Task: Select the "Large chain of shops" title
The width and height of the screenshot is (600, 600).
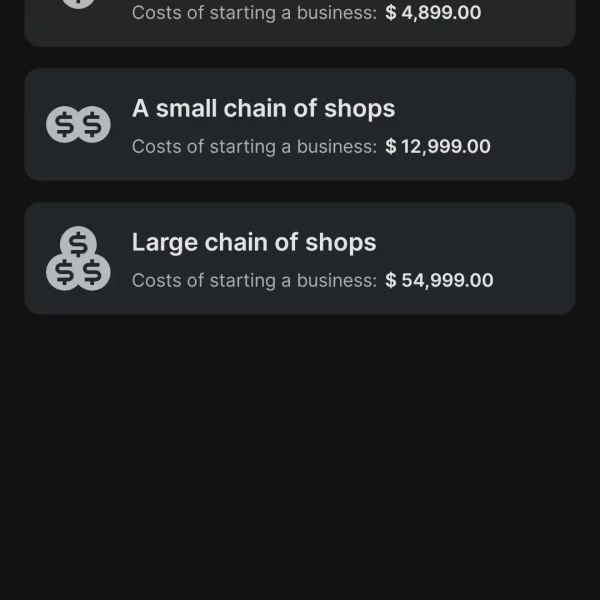Action: [x=254, y=243]
